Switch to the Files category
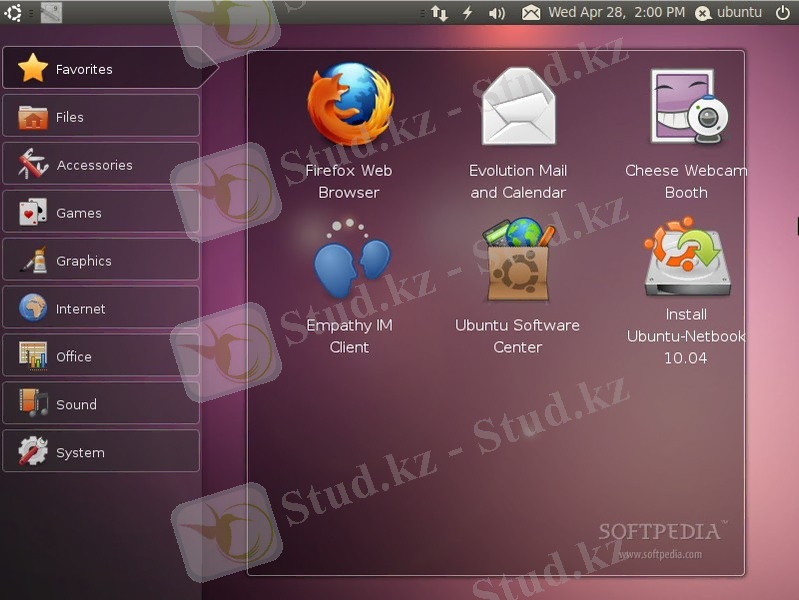Screen dimensions: 799x600 [x=101, y=117]
